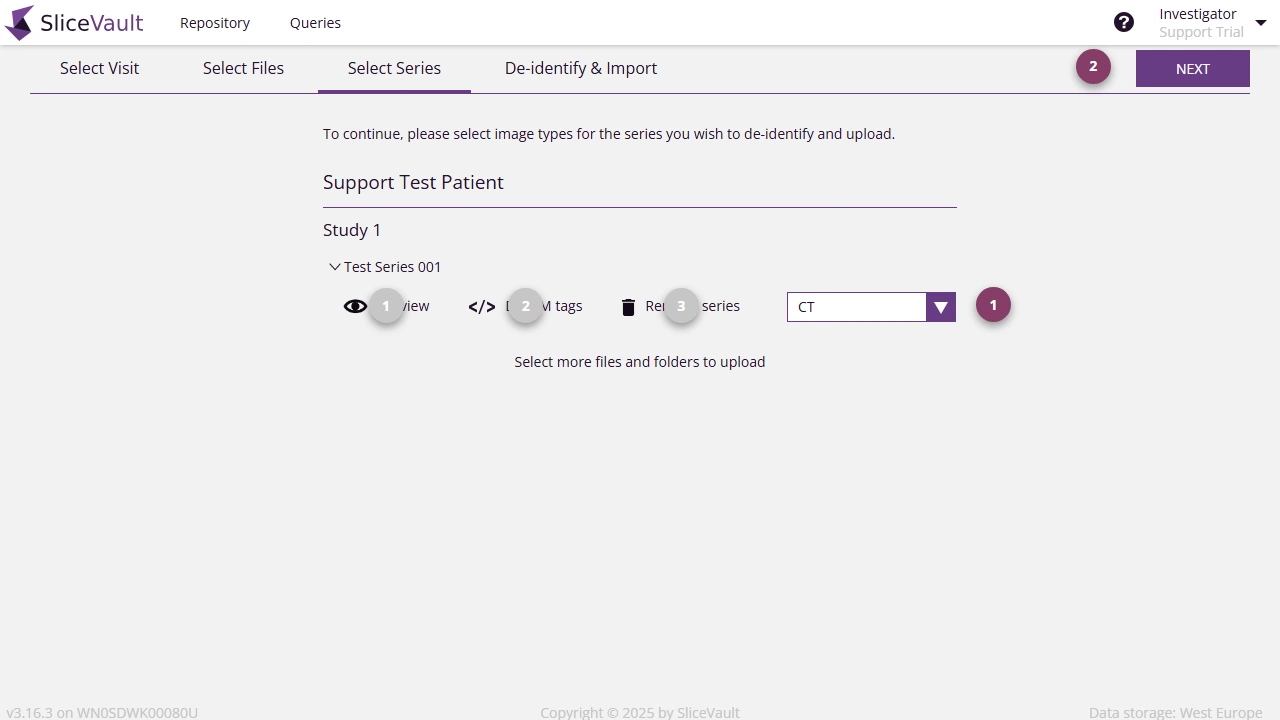
Task: Open the Preview eye icon for Test Series 001
Action: point(356,306)
